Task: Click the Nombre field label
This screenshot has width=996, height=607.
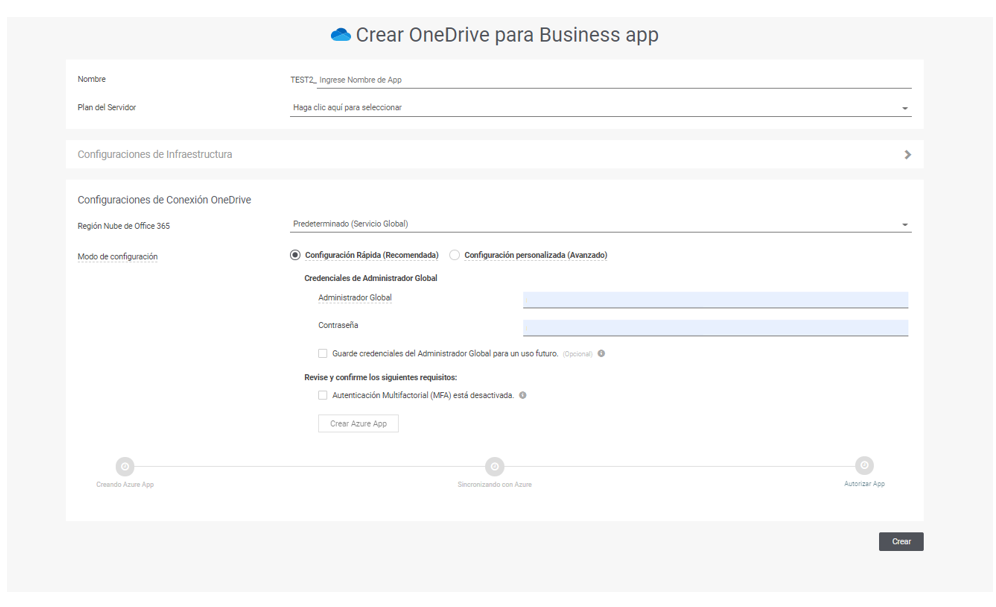Action: (x=91, y=79)
